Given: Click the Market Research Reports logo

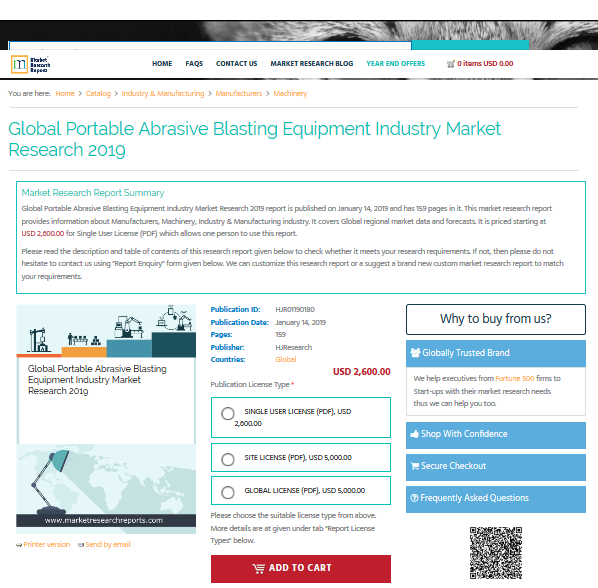Looking at the screenshot, I should point(31,64).
